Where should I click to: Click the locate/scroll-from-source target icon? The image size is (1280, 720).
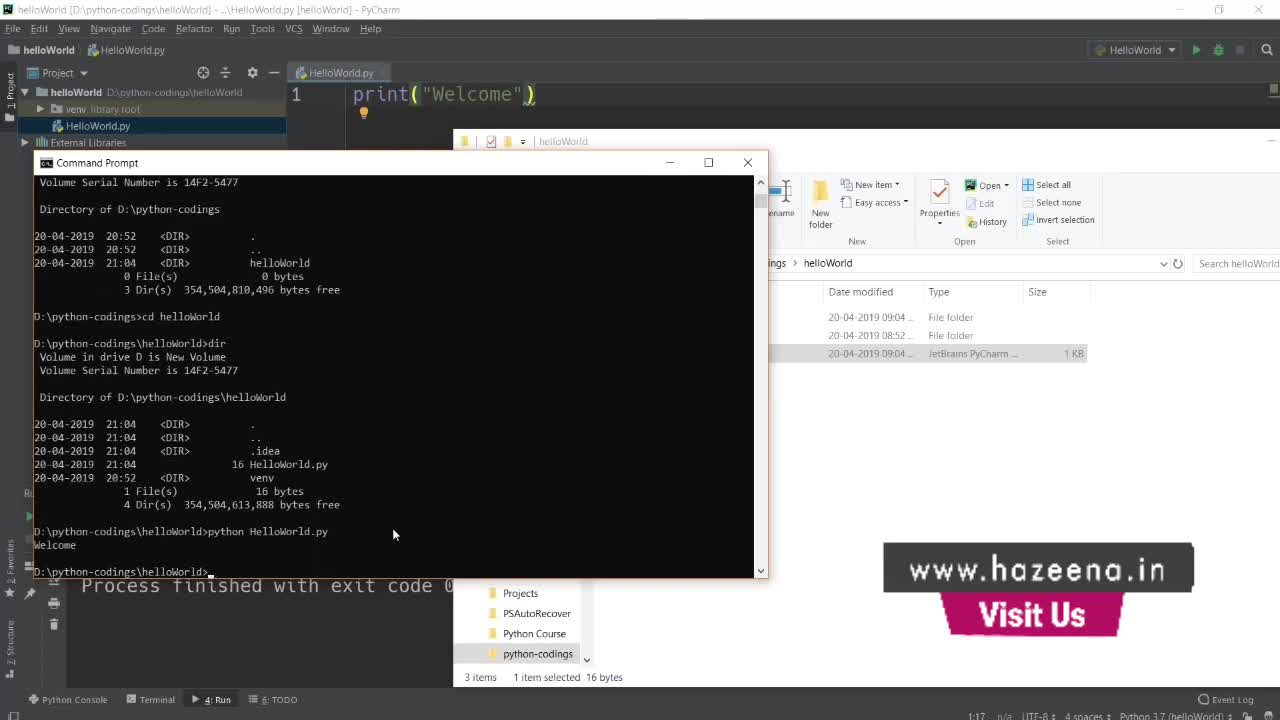pos(203,73)
